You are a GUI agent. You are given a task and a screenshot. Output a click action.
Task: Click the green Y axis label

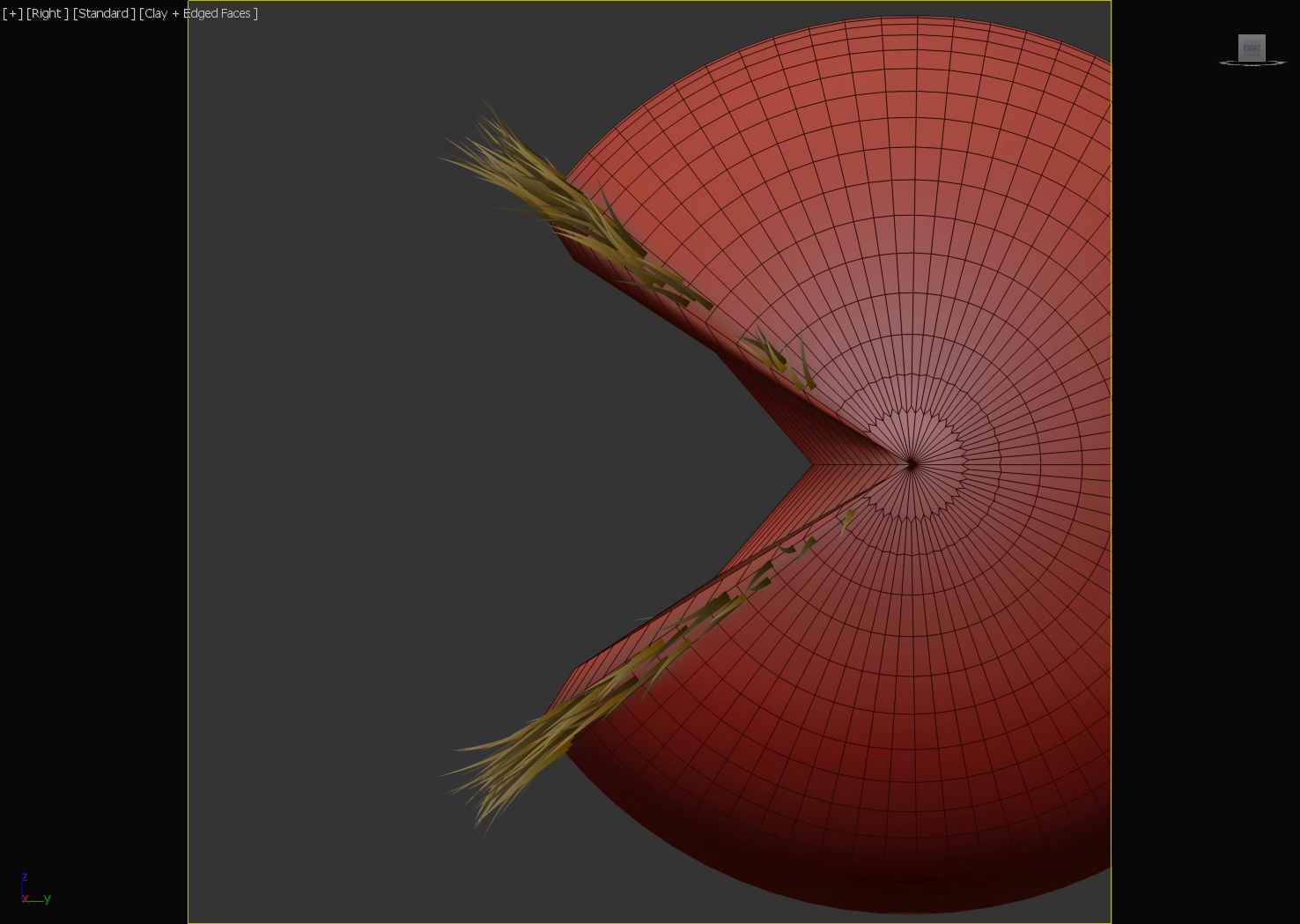coord(48,898)
